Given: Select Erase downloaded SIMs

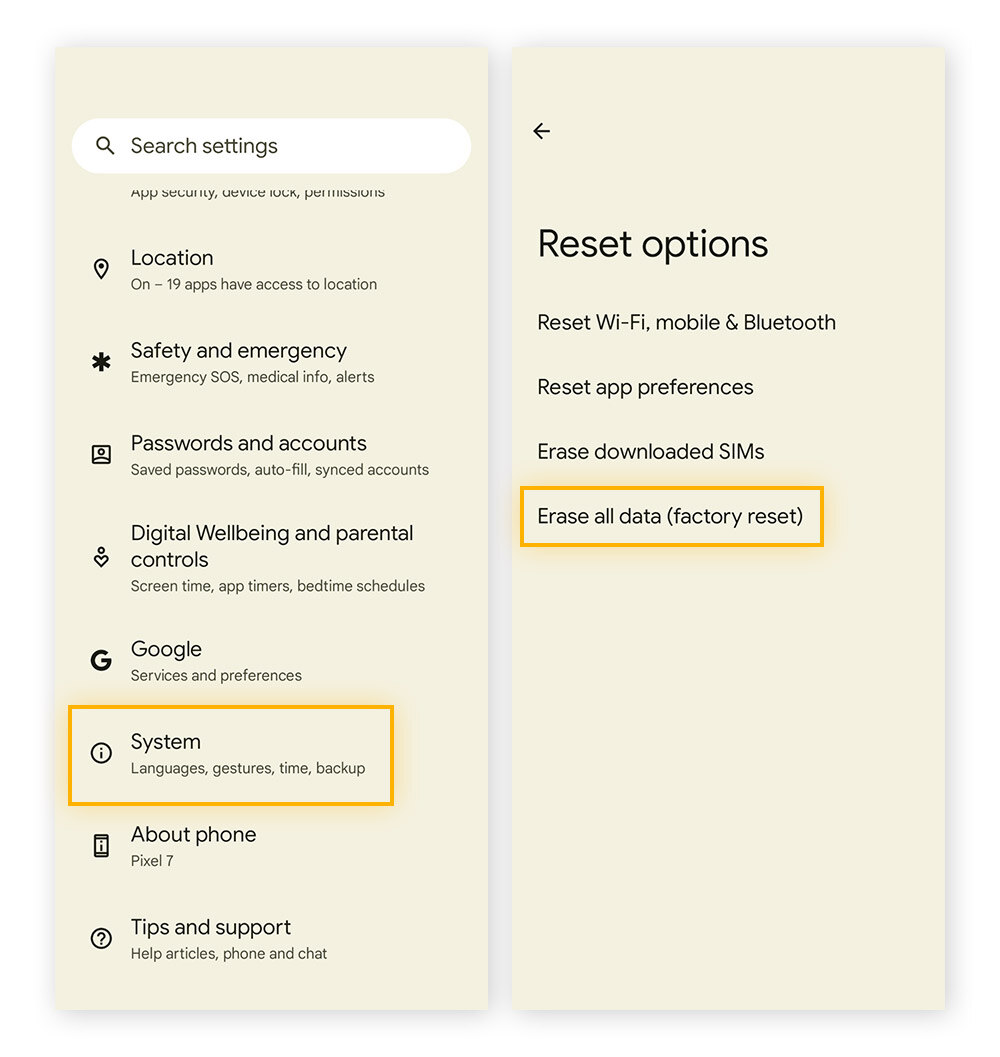Looking at the screenshot, I should point(650,451).
